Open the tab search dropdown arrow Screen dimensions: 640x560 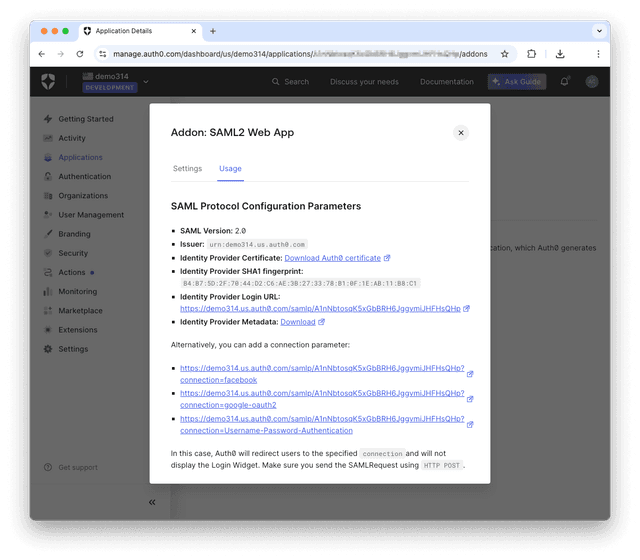point(599,31)
